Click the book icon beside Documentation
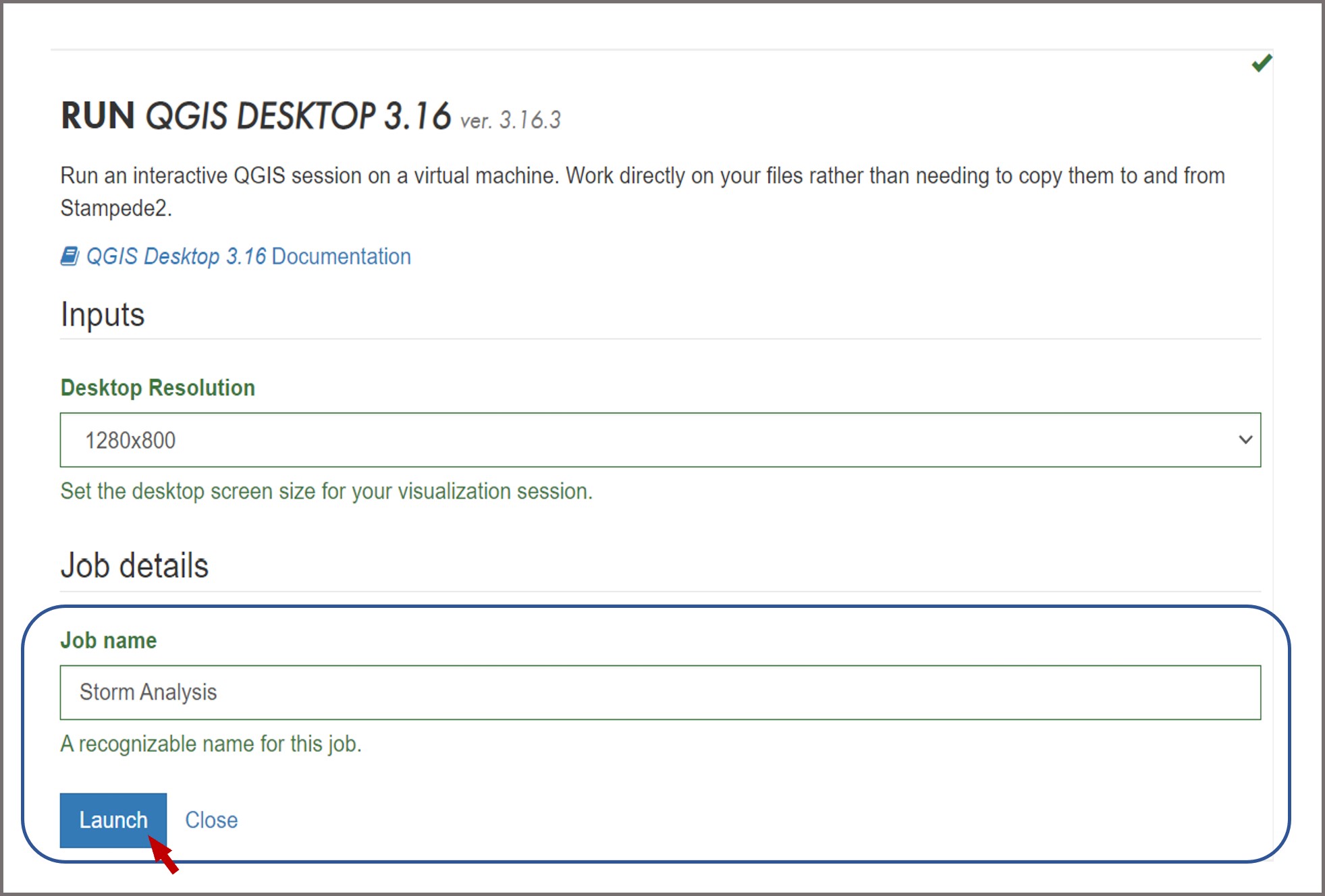The image size is (1325, 896). click(x=70, y=256)
